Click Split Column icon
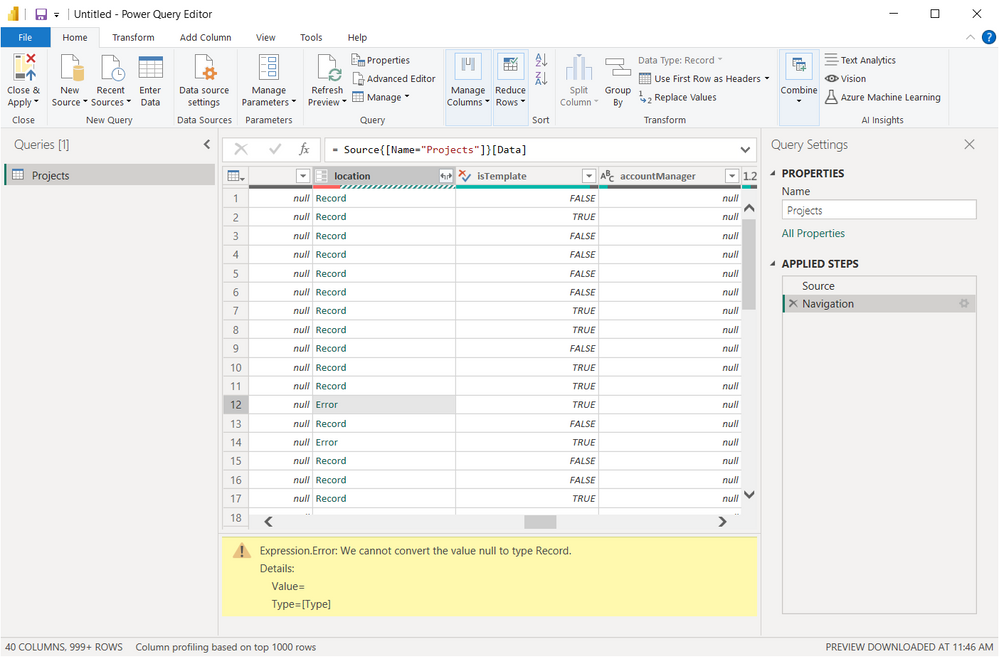999x657 pixels. (x=579, y=68)
